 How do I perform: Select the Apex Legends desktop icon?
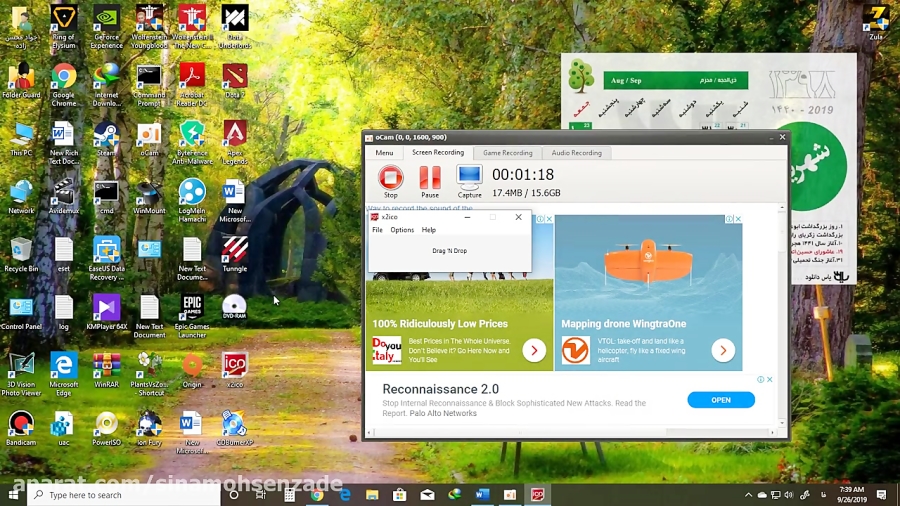[235, 143]
